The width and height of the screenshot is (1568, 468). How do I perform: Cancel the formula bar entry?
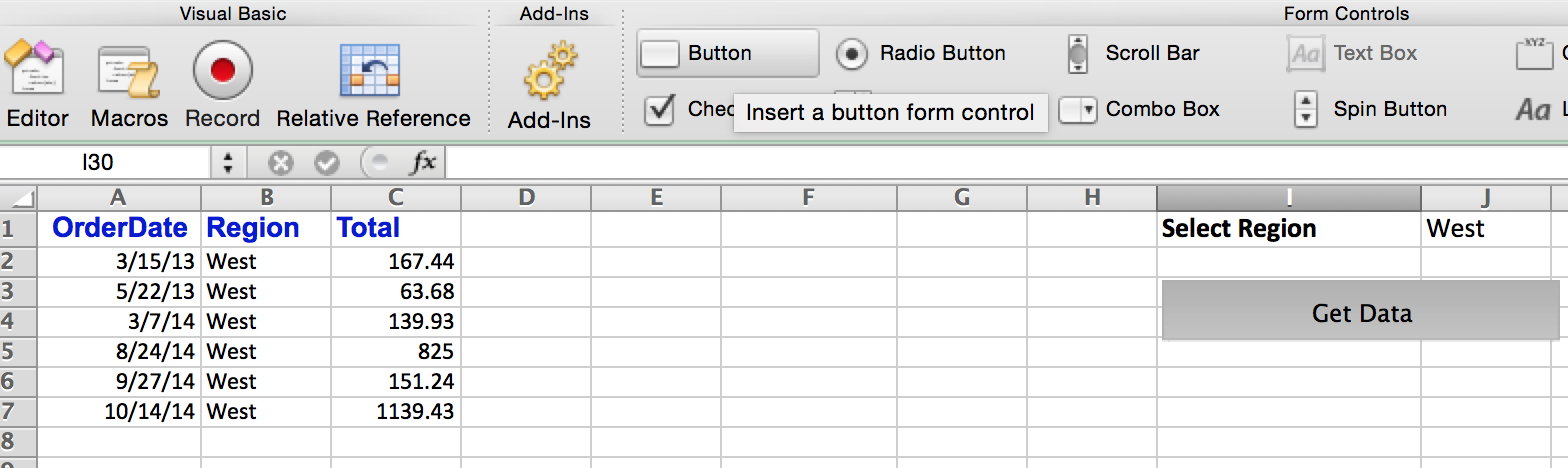[281, 162]
